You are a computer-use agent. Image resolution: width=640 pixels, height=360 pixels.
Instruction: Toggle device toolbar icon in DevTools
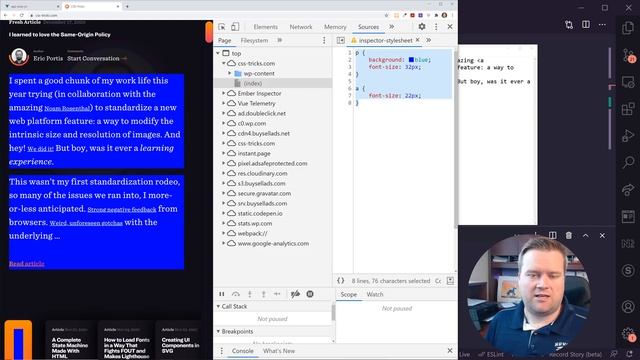point(235,27)
